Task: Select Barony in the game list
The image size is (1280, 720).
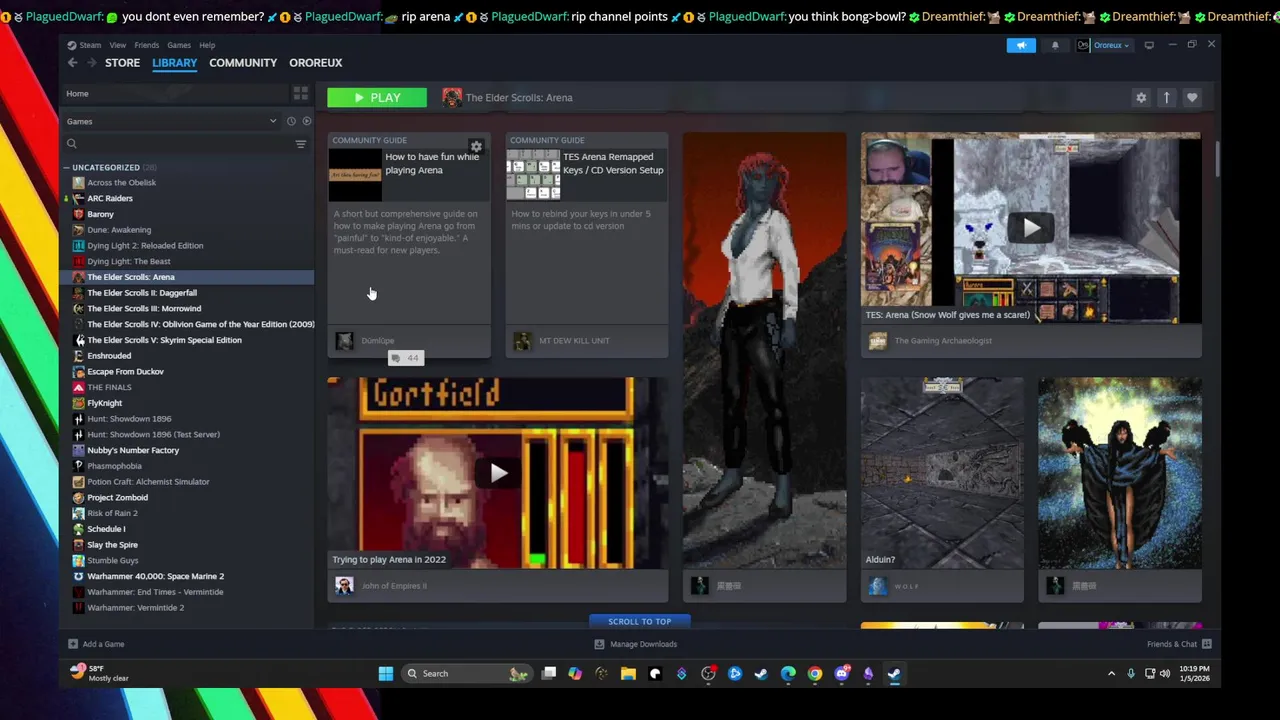Action: click(x=100, y=214)
